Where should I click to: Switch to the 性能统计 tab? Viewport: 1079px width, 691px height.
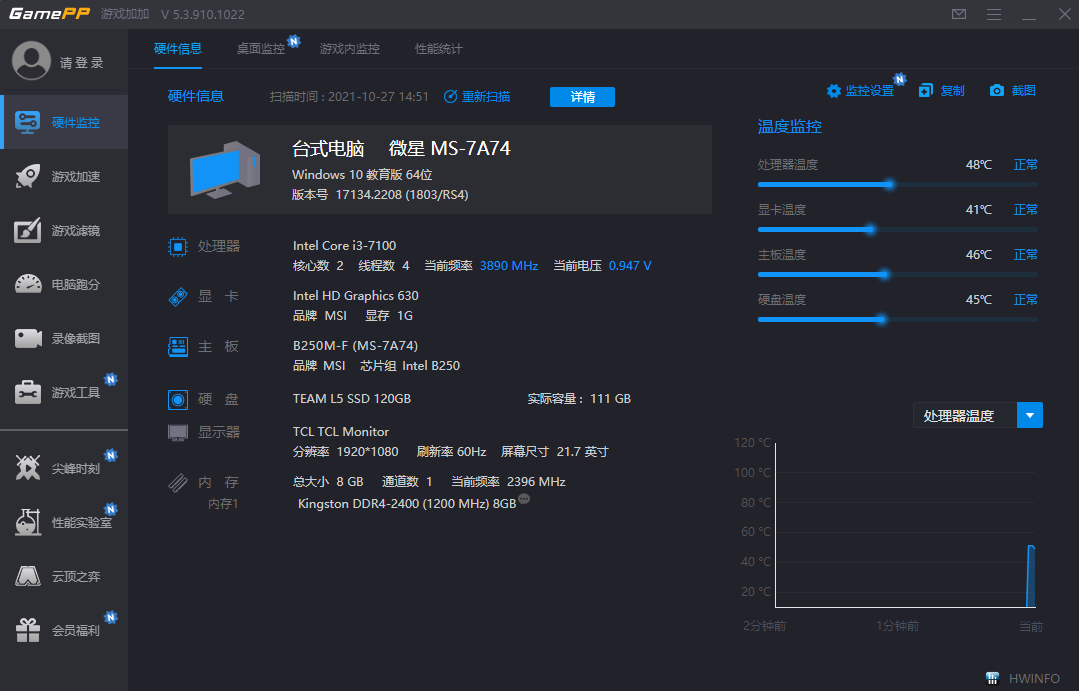(x=438, y=49)
